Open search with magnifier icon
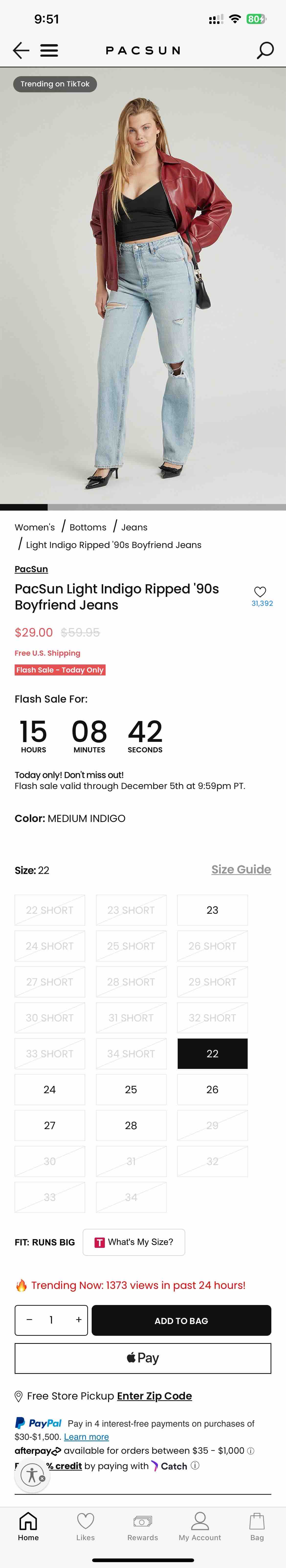 pyautogui.click(x=265, y=50)
